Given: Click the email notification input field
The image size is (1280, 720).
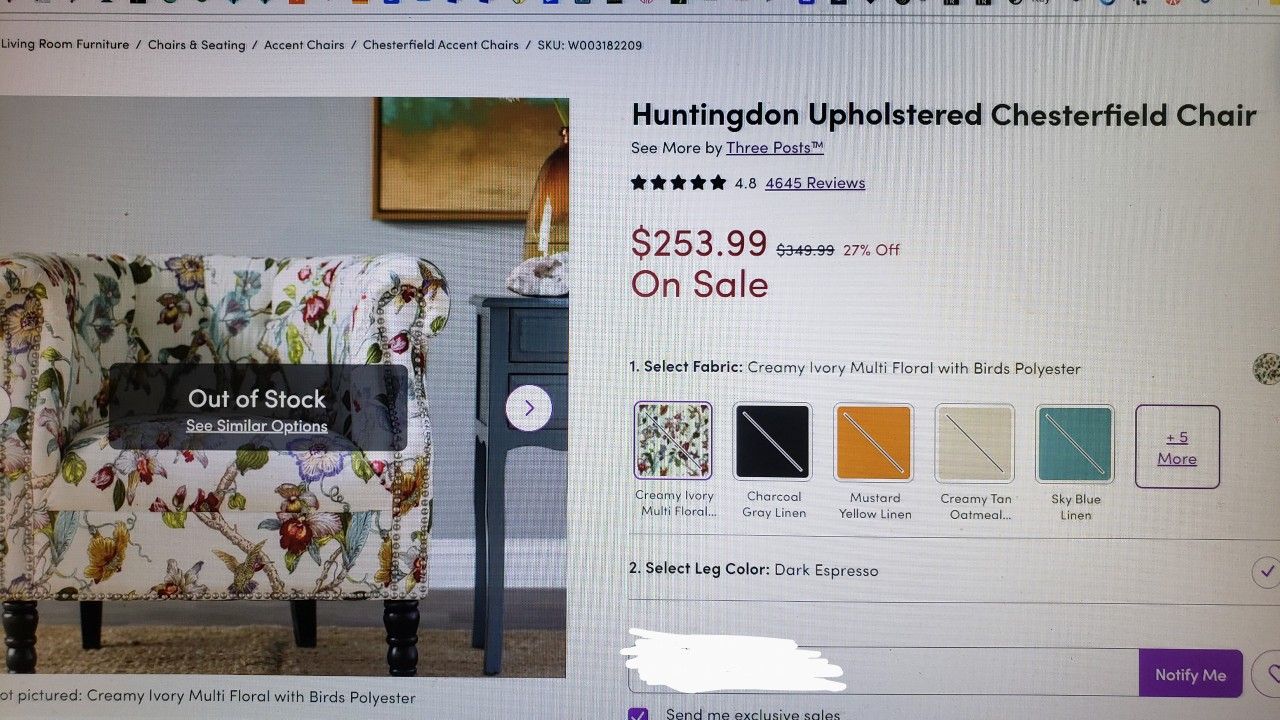Looking at the screenshot, I should pos(884,672).
